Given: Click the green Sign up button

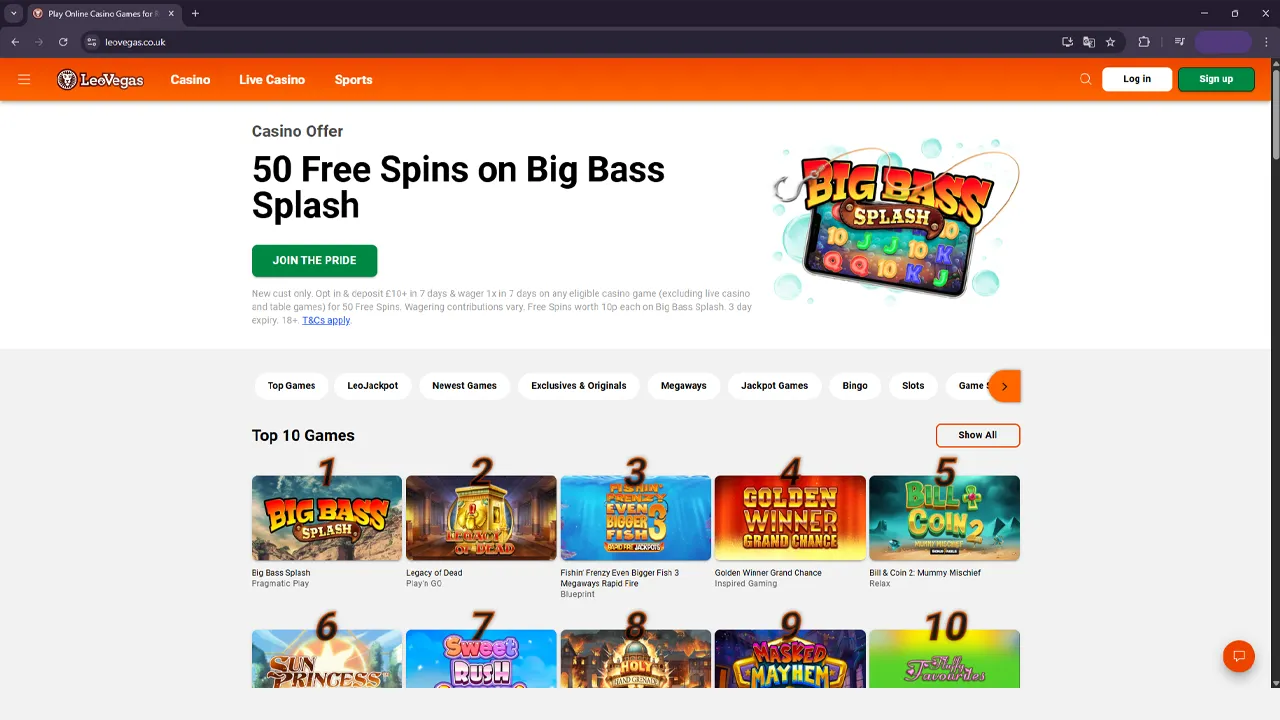Looking at the screenshot, I should click(1216, 79).
